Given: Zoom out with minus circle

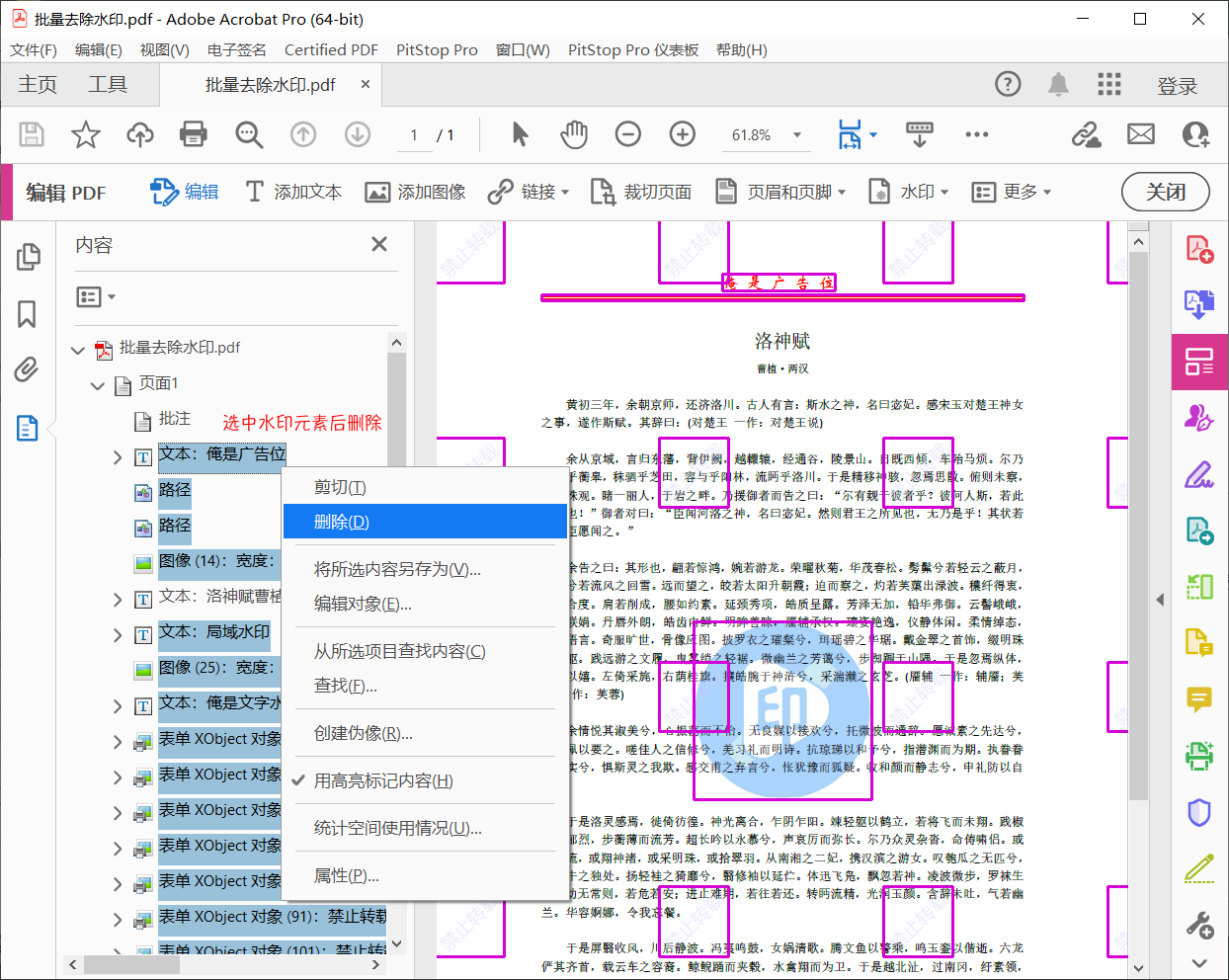Looking at the screenshot, I should coord(628,134).
